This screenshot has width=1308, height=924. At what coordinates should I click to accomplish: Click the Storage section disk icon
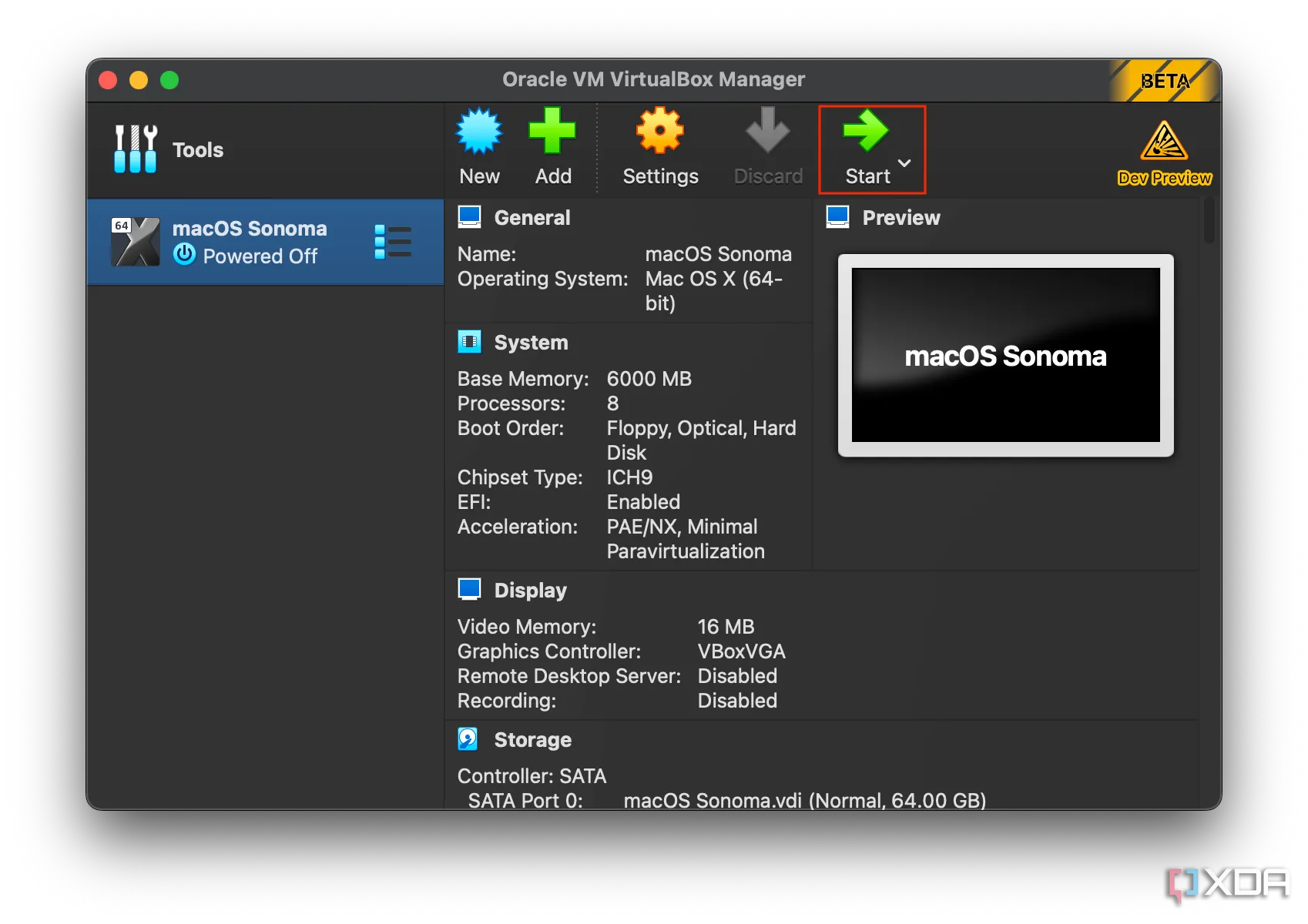tap(468, 739)
